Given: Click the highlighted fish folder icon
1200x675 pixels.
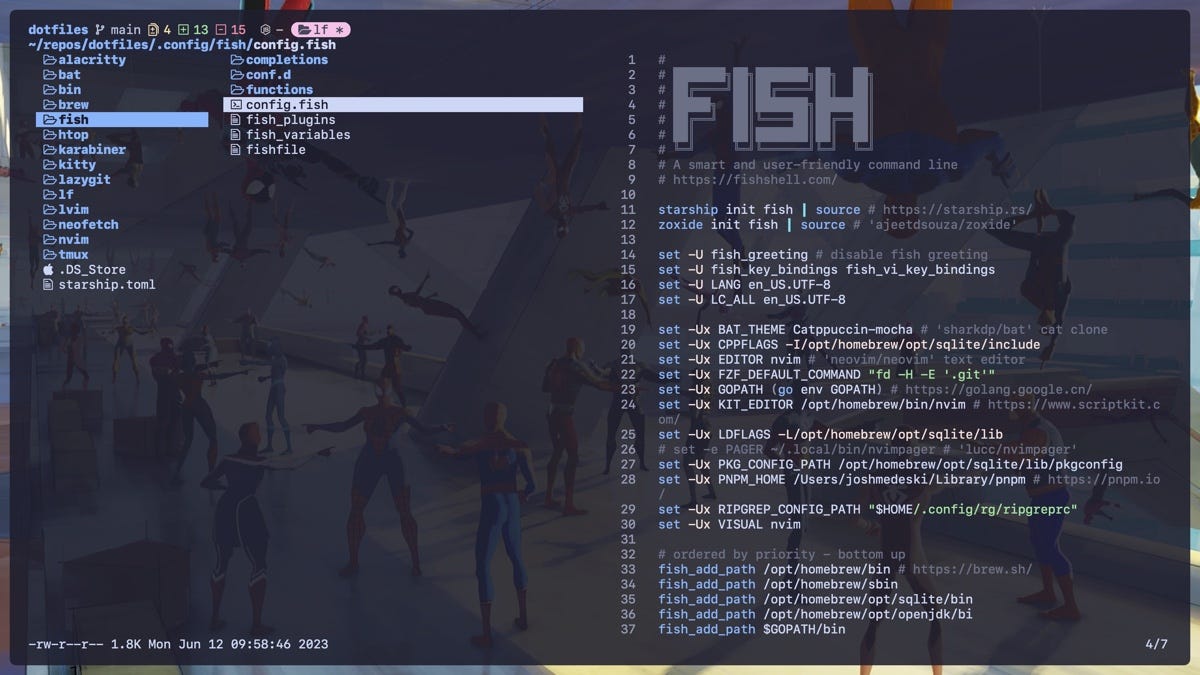Looking at the screenshot, I should [x=49, y=120].
